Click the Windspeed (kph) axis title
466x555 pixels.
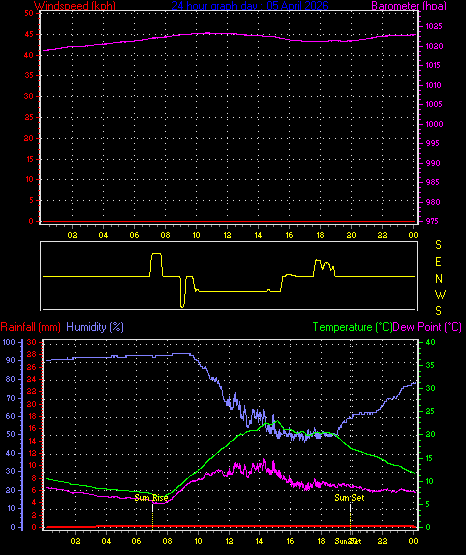[x=75, y=5]
